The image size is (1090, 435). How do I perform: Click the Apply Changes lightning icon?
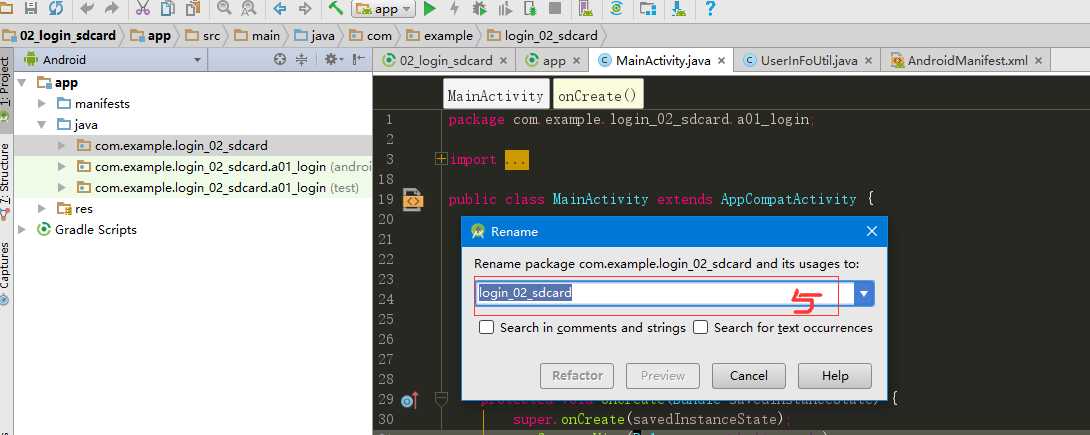point(454,8)
